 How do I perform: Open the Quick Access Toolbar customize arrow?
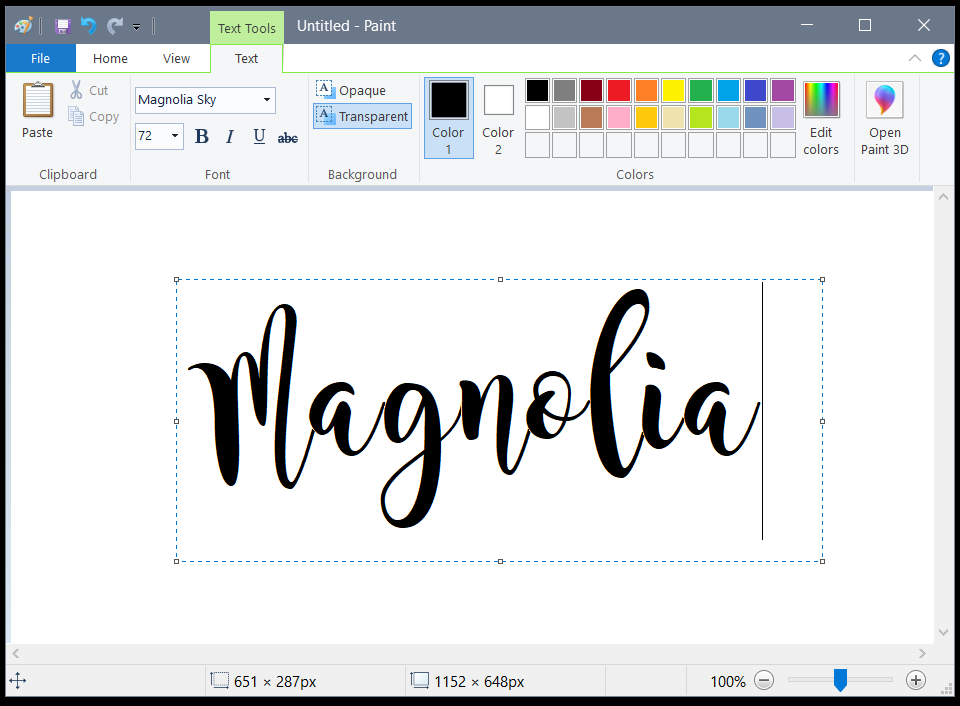(x=137, y=27)
